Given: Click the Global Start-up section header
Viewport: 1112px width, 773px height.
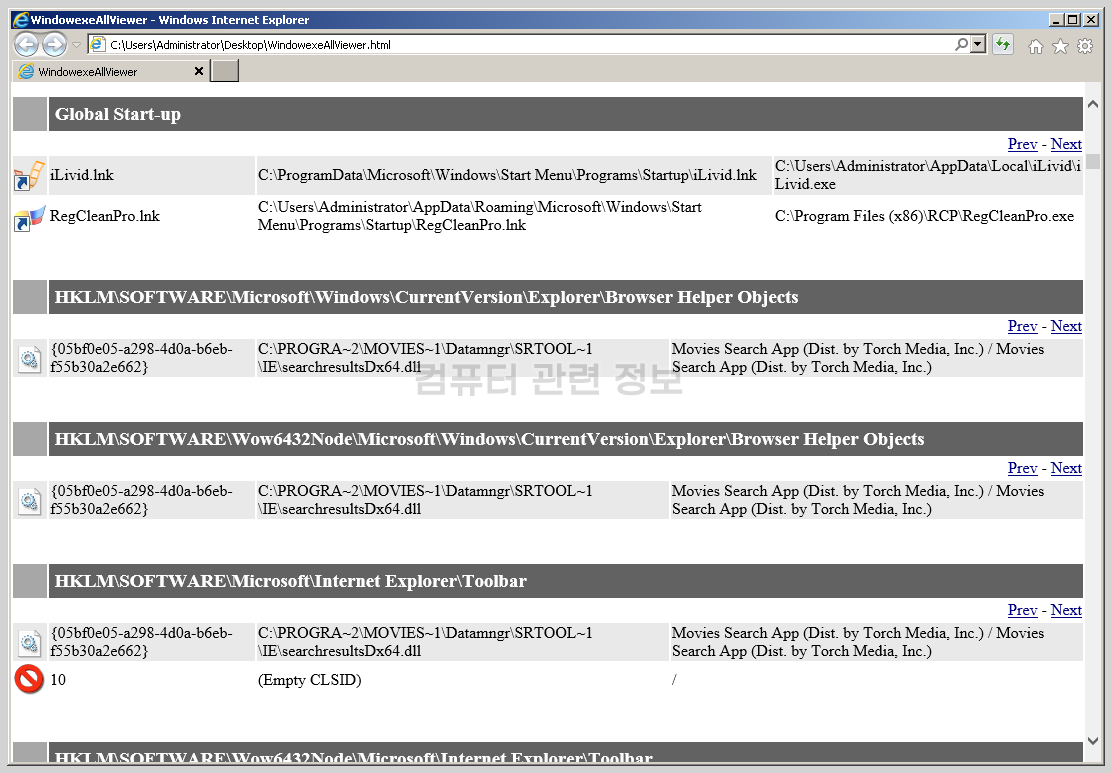Looking at the screenshot, I should click(565, 114).
